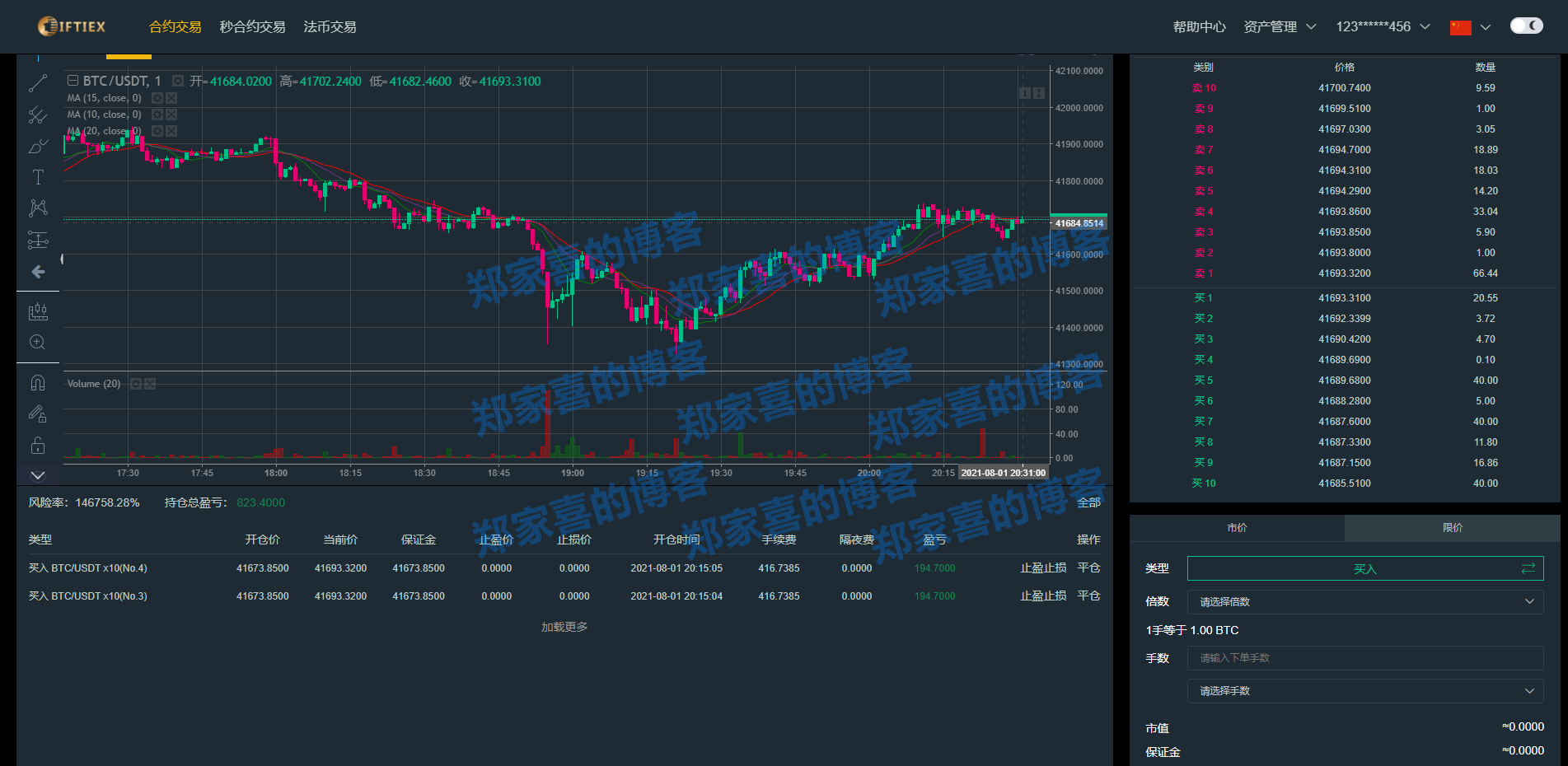Click the China flag language icon
Viewport: 1568px width, 766px height.
click(1460, 27)
